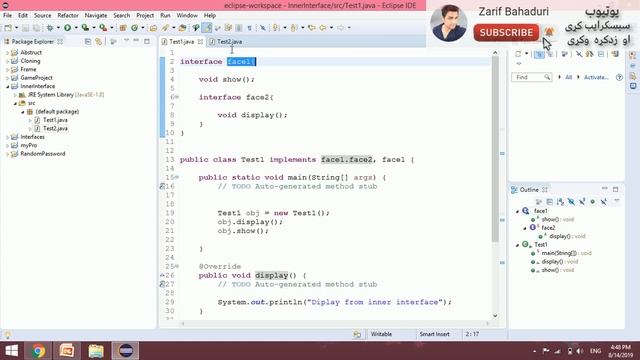The image size is (640, 360).
Task: Click the All link in Task List
Action: coord(568,77)
